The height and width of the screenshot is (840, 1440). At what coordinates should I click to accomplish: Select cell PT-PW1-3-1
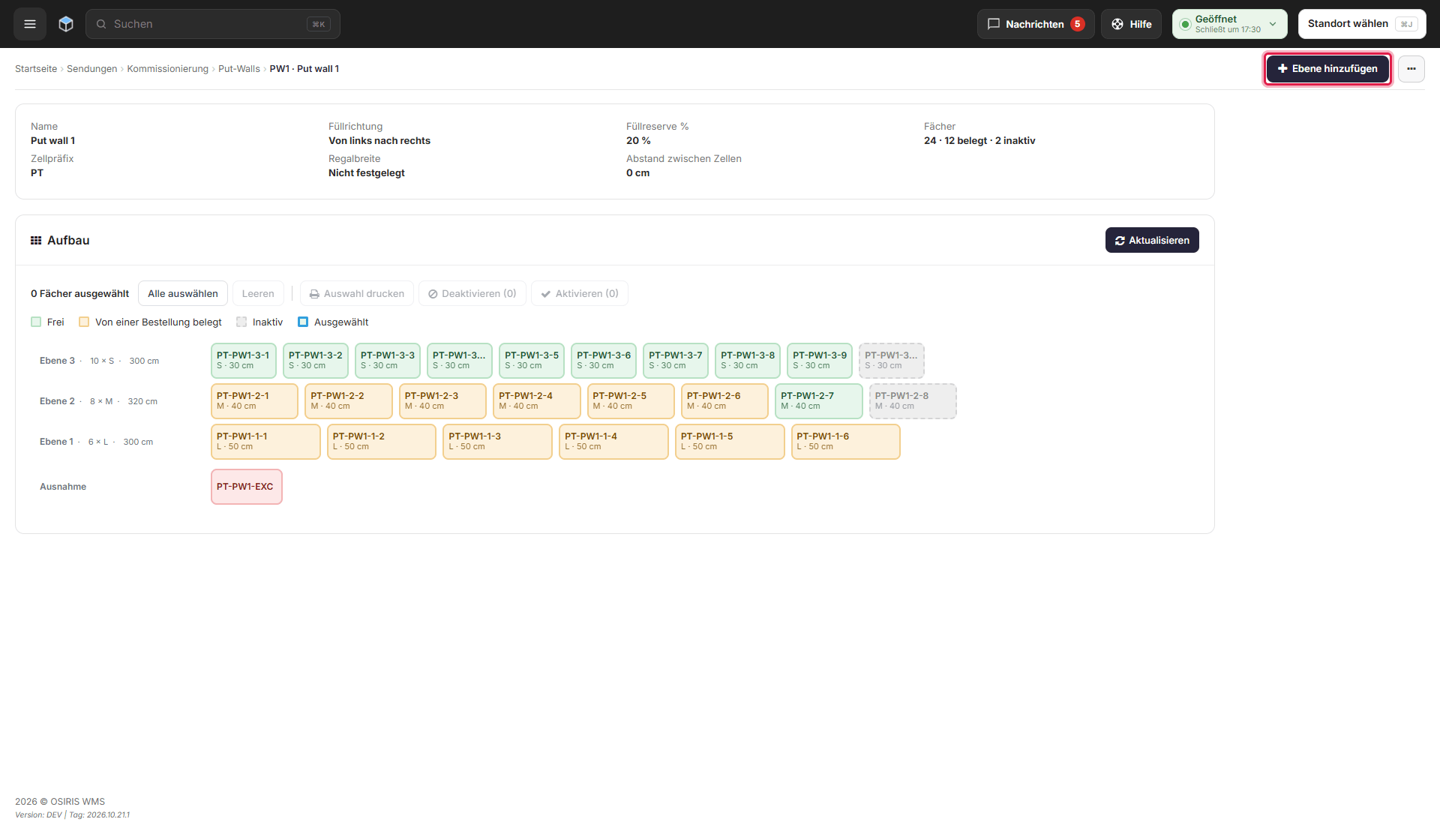(244, 361)
